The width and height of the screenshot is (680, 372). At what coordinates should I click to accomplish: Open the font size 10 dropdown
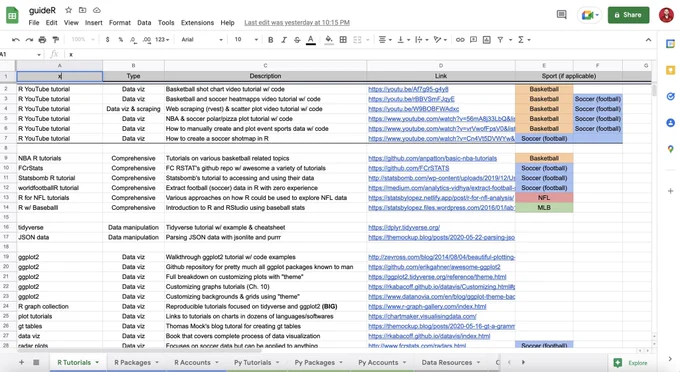click(246, 40)
